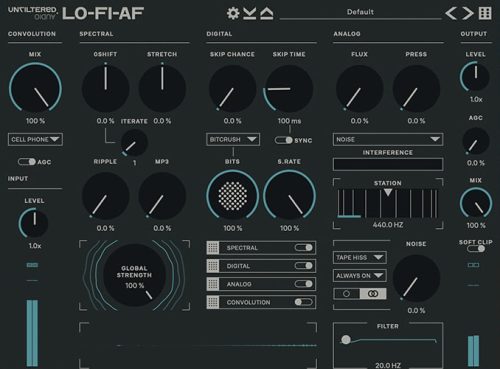
Task: Click the Interference display bar
Action: (388, 164)
